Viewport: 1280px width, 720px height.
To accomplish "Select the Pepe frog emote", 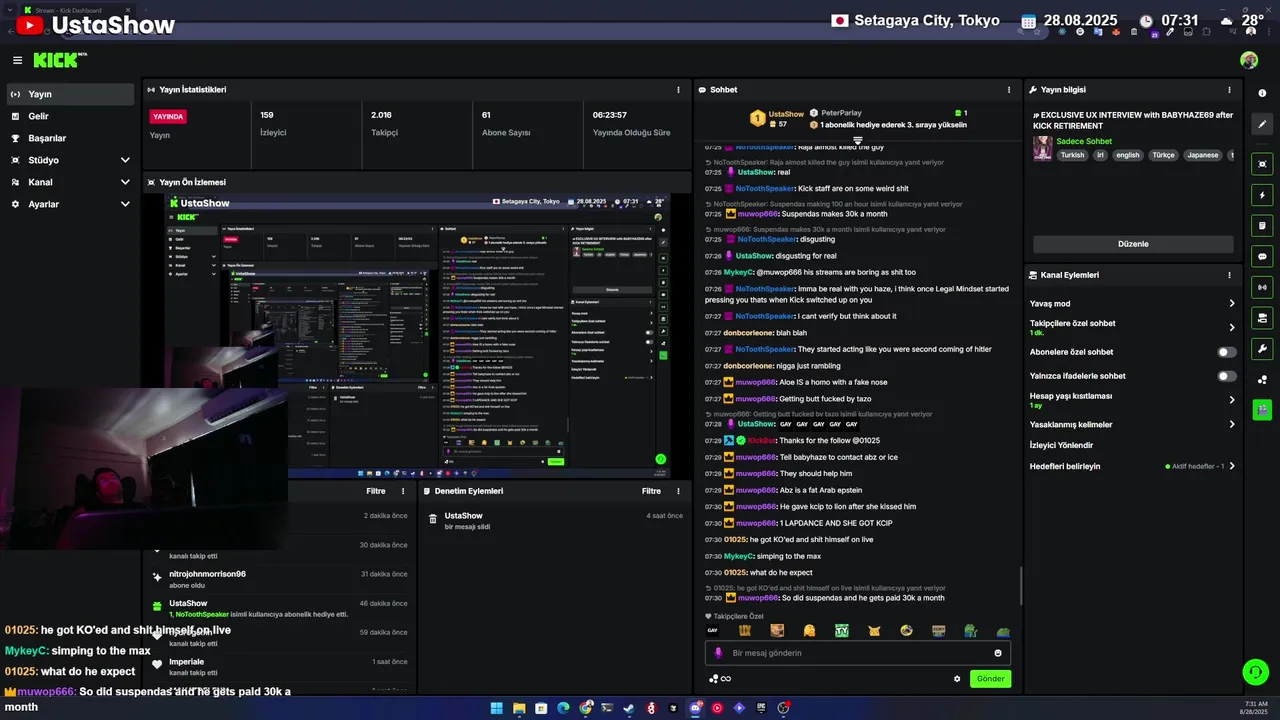I will coord(970,631).
